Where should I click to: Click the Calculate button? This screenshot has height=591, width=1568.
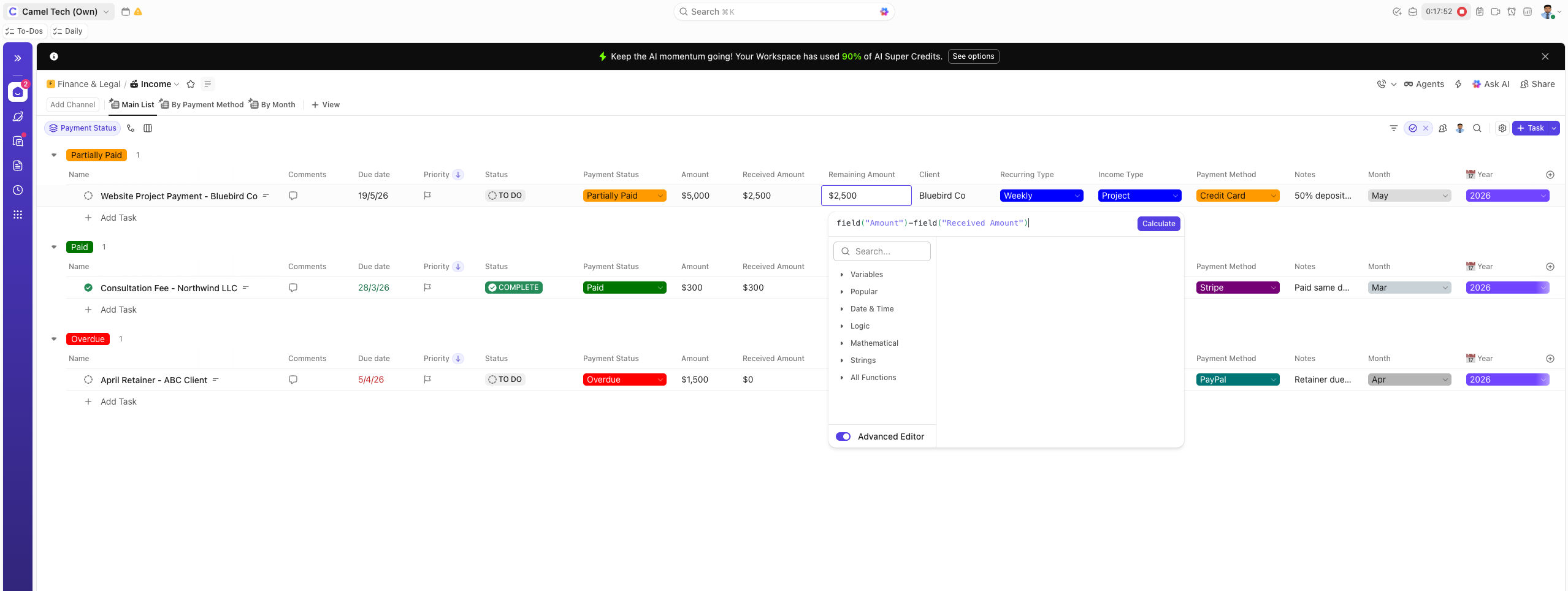tap(1158, 224)
